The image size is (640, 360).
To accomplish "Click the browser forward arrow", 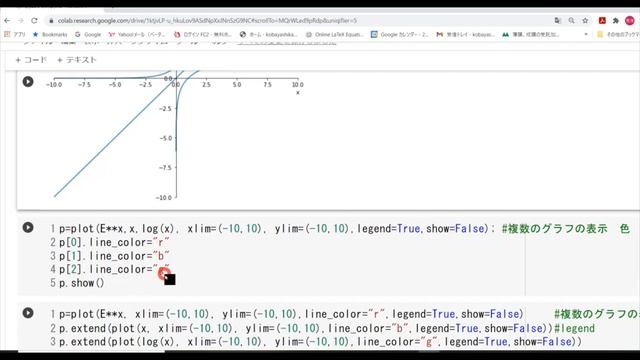I will click(21, 20).
